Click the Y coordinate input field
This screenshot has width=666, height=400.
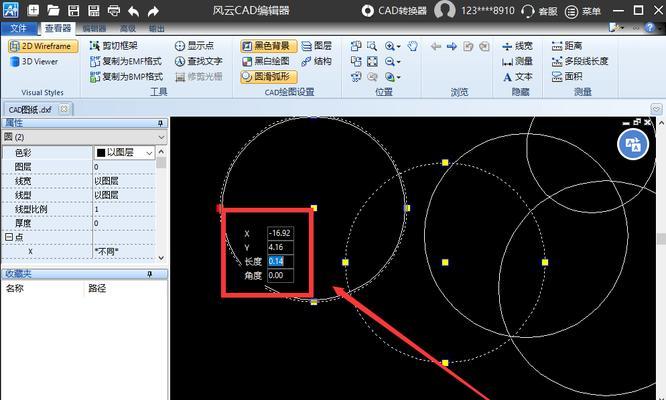click(280, 247)
